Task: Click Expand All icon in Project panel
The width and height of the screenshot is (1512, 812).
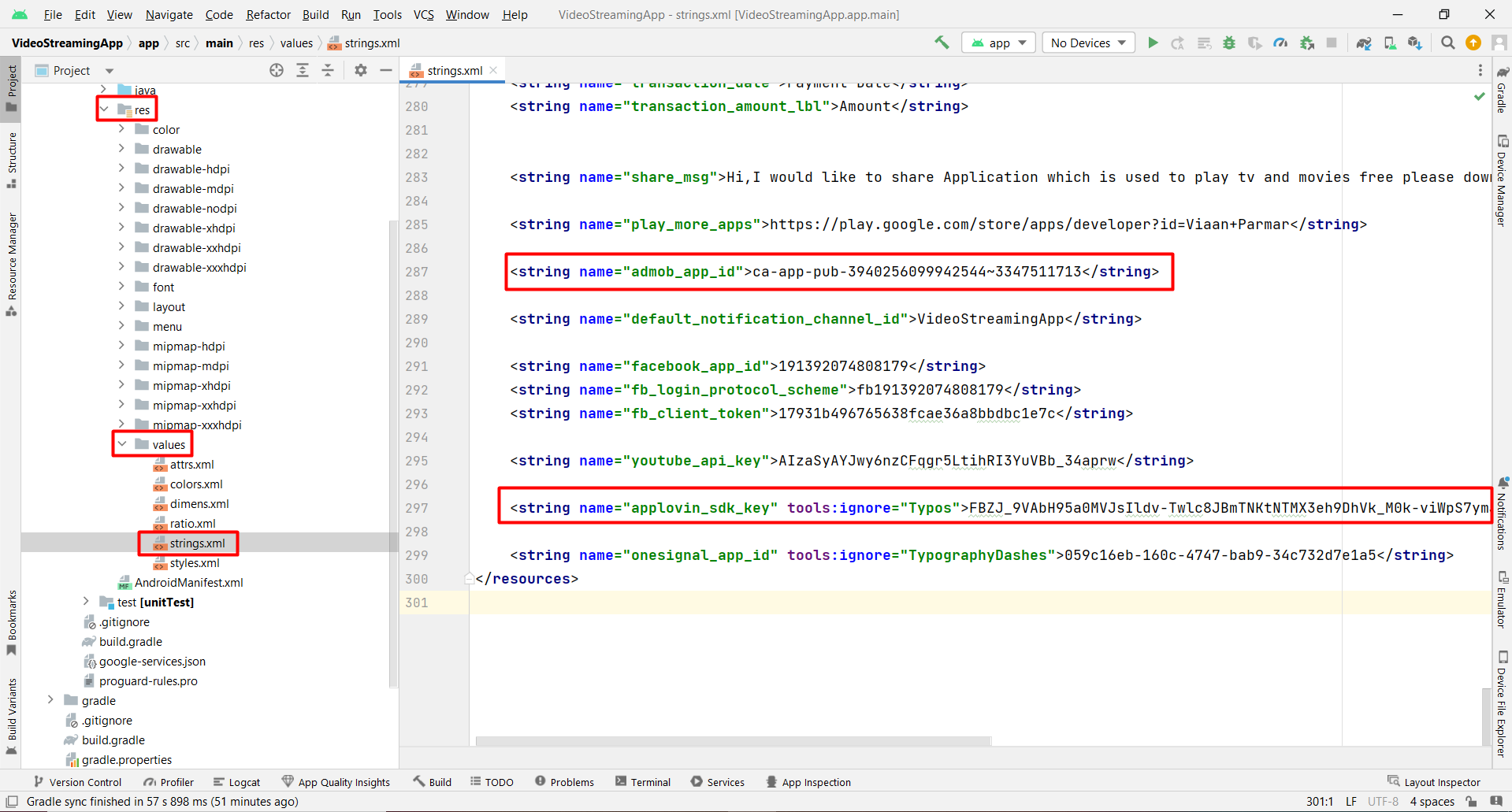Action: pos(303,70)
